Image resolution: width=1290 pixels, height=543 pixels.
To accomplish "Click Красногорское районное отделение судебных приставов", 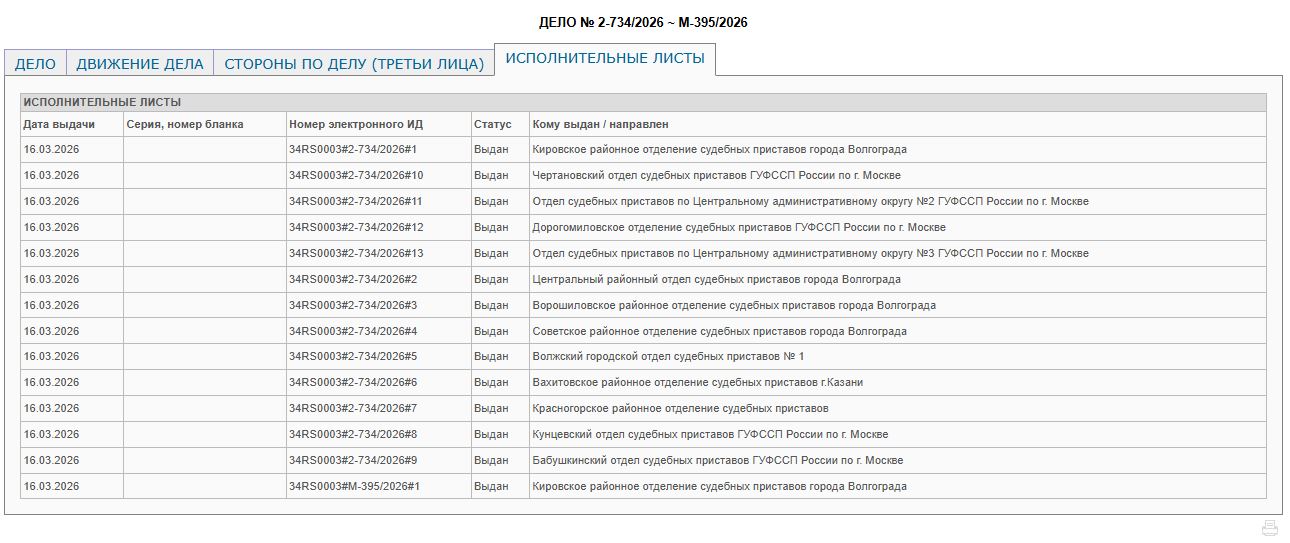I will [681, 408].
